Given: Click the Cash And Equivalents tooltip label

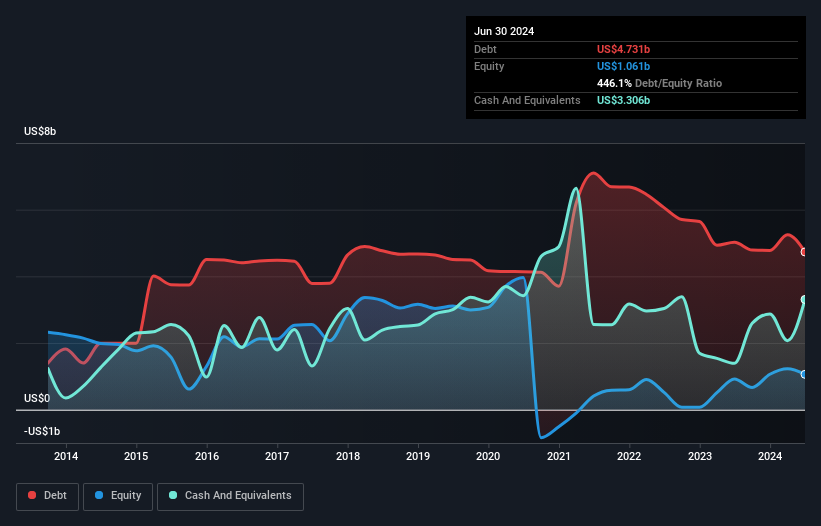Looking at the screenshot, I should point(527,100).
